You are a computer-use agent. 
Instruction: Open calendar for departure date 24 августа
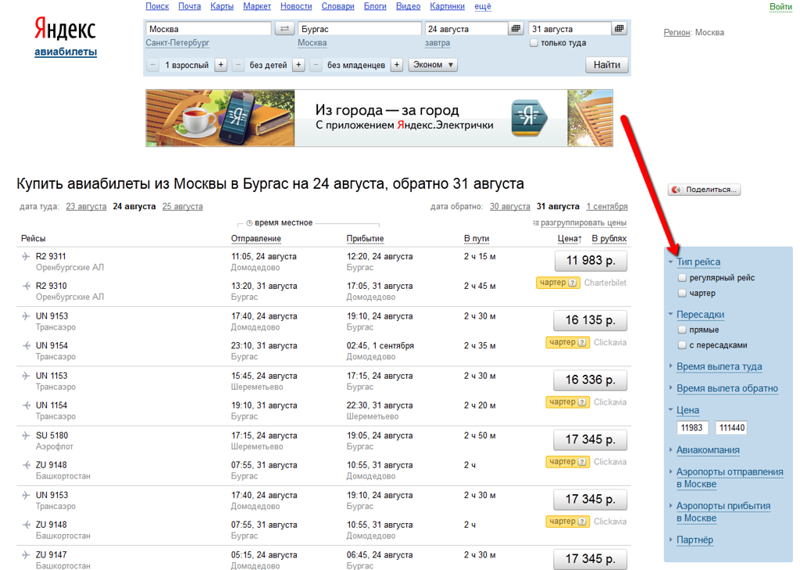click(x=516, y=29)
